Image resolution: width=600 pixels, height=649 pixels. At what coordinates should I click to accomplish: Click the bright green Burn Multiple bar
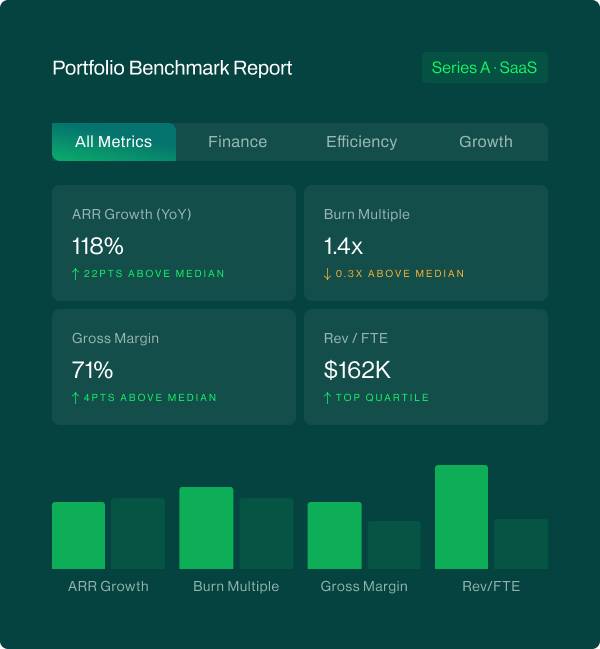[206, 528]
